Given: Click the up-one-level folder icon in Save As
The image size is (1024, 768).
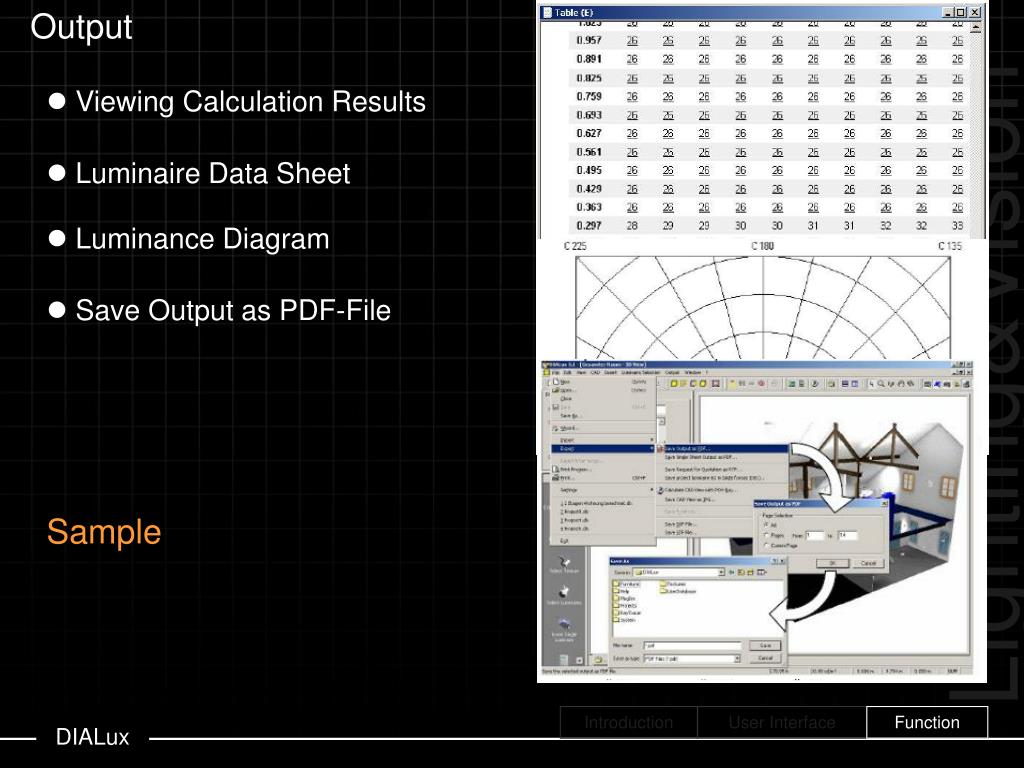Looking at the screenshot, I should pyautogui.click(x=741, y=572).
